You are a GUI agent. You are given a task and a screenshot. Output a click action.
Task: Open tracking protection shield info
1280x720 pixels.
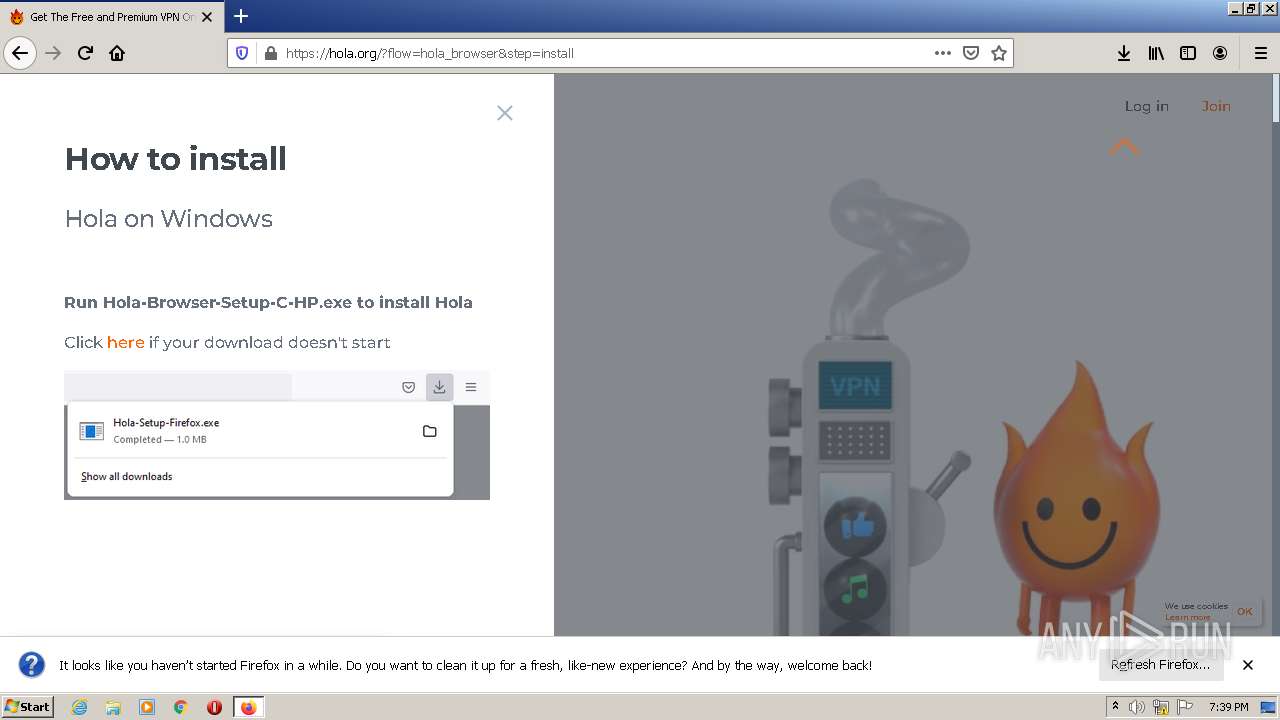(242, 53)
